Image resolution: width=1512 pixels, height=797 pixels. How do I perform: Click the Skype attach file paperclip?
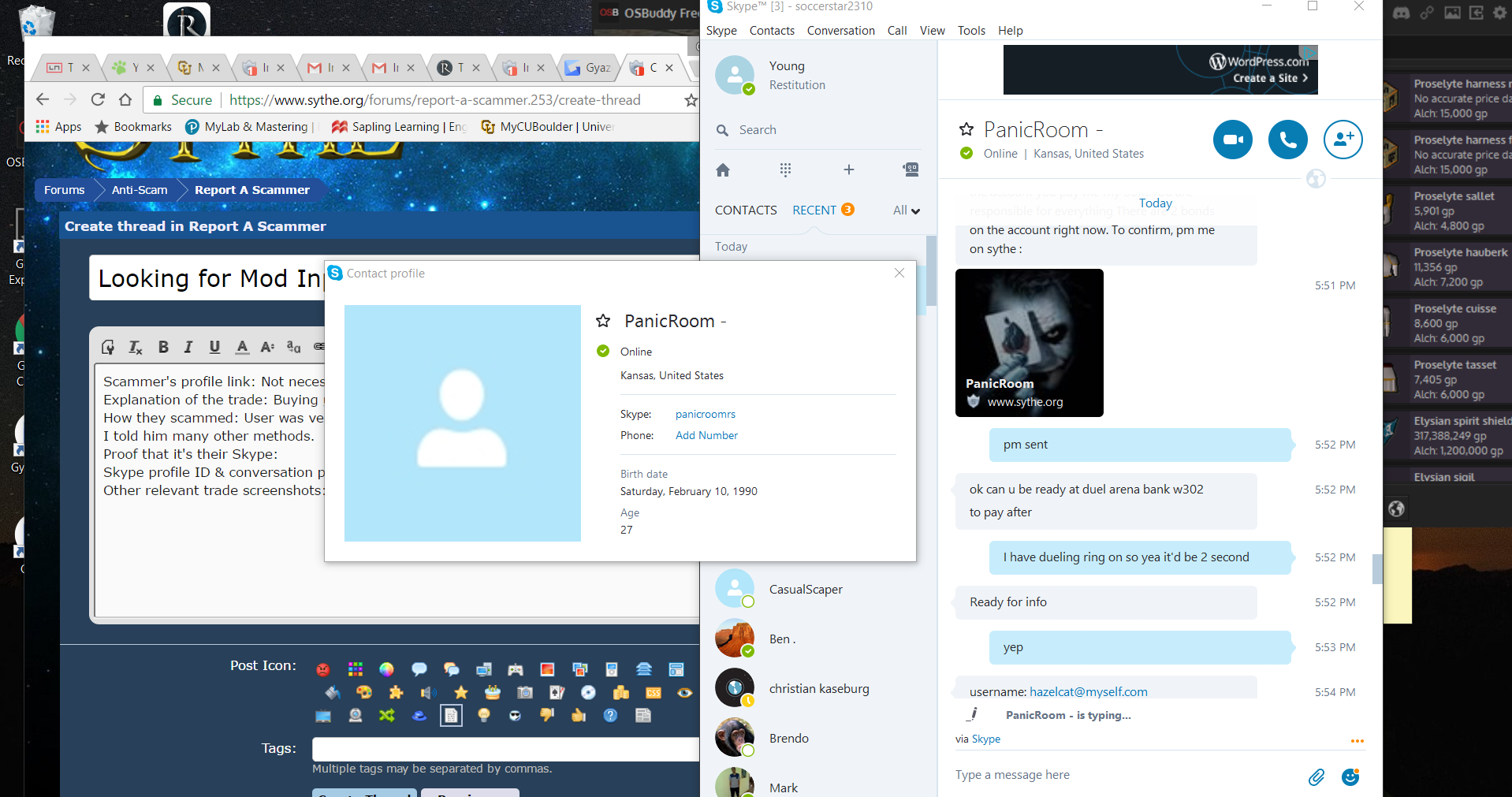tap(1316, 777)
